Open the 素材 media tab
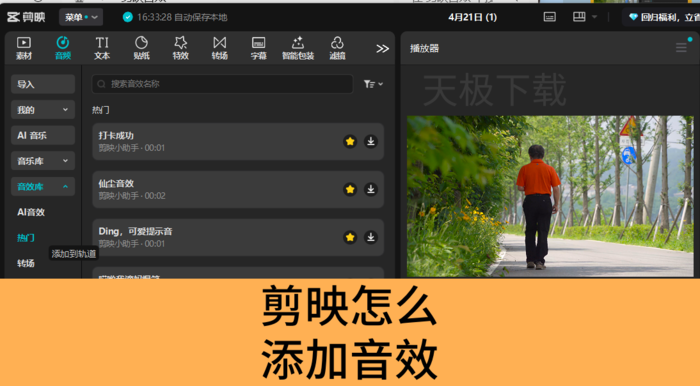The width and height of the screenshot is (700, 386). 24,48
